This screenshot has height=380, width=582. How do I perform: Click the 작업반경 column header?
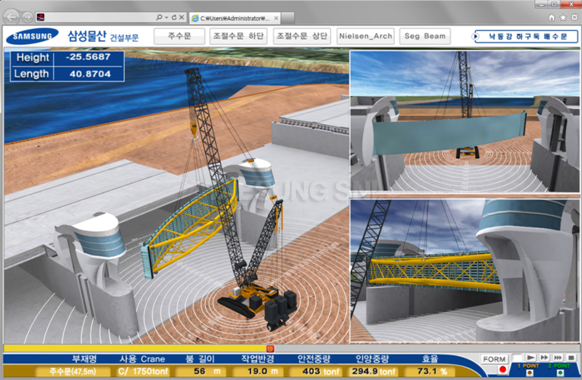tap(258, 359)
